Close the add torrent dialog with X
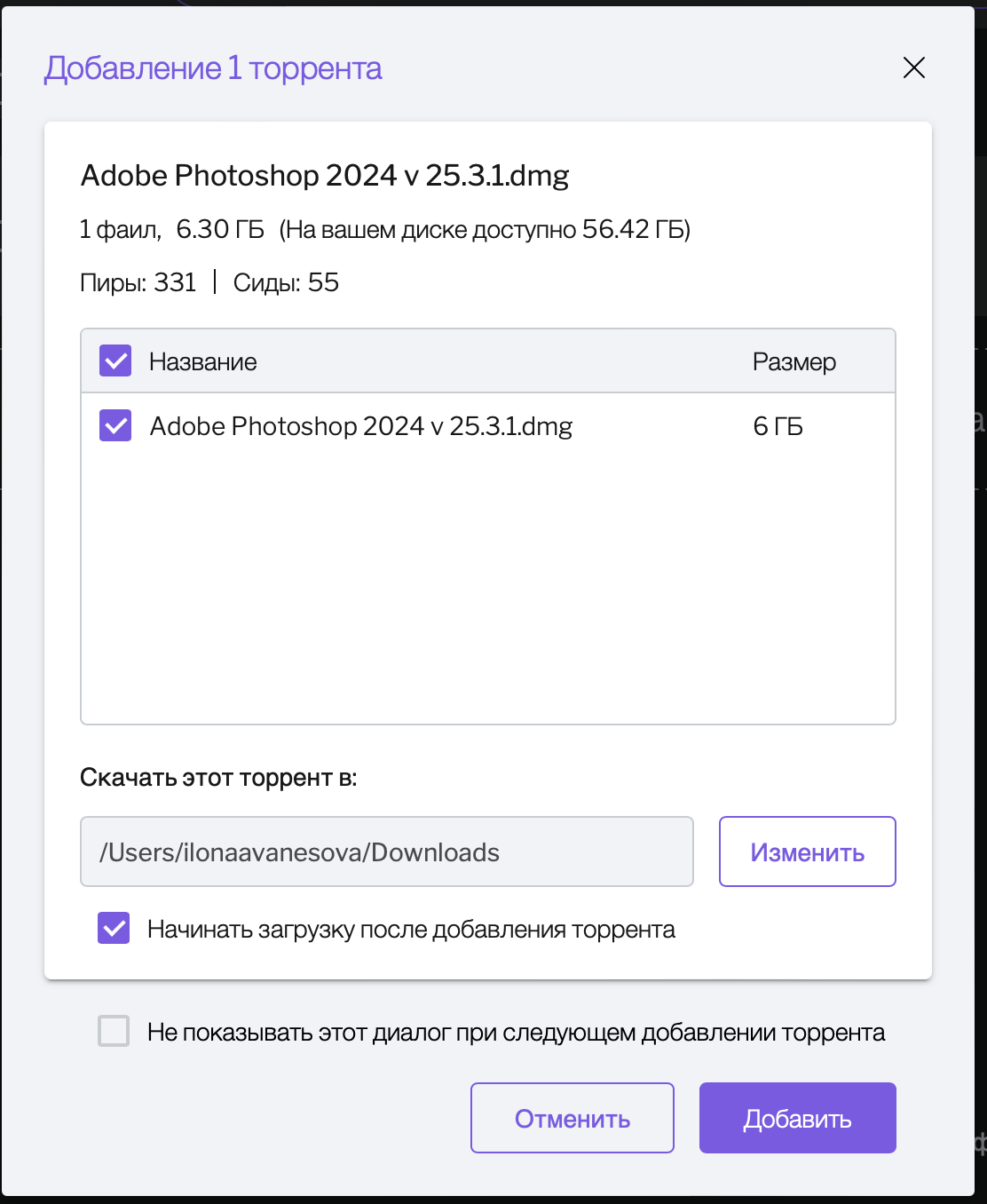 [913, 67]
